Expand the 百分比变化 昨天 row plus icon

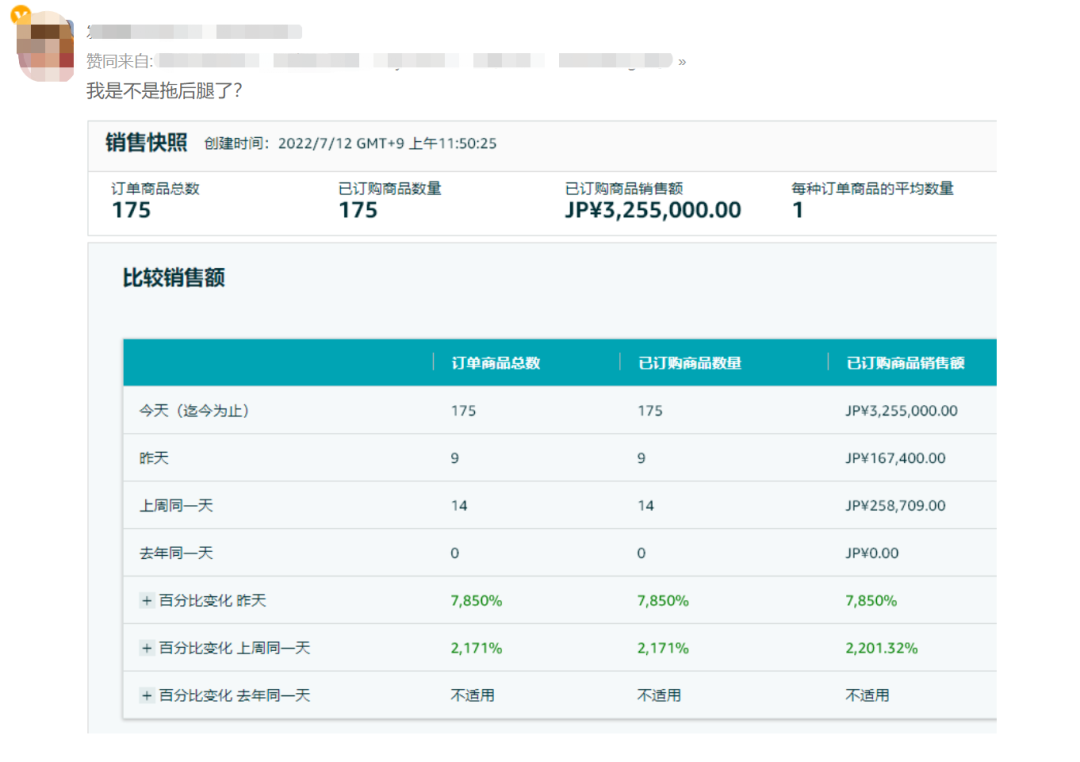tap(147, 601)
